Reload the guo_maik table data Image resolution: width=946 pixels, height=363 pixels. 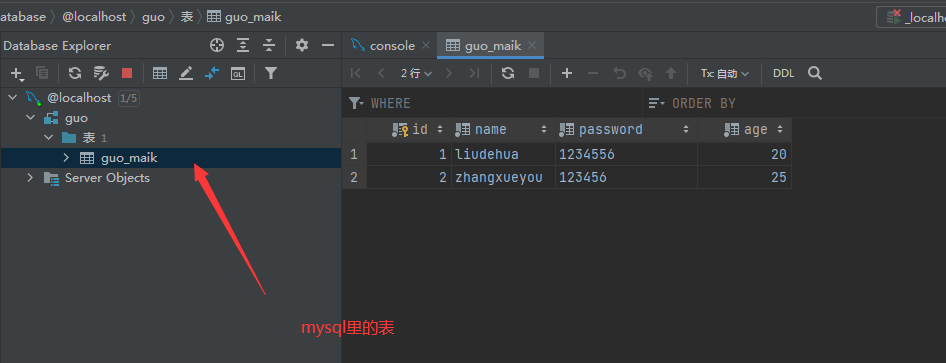(x=508, y=74)
